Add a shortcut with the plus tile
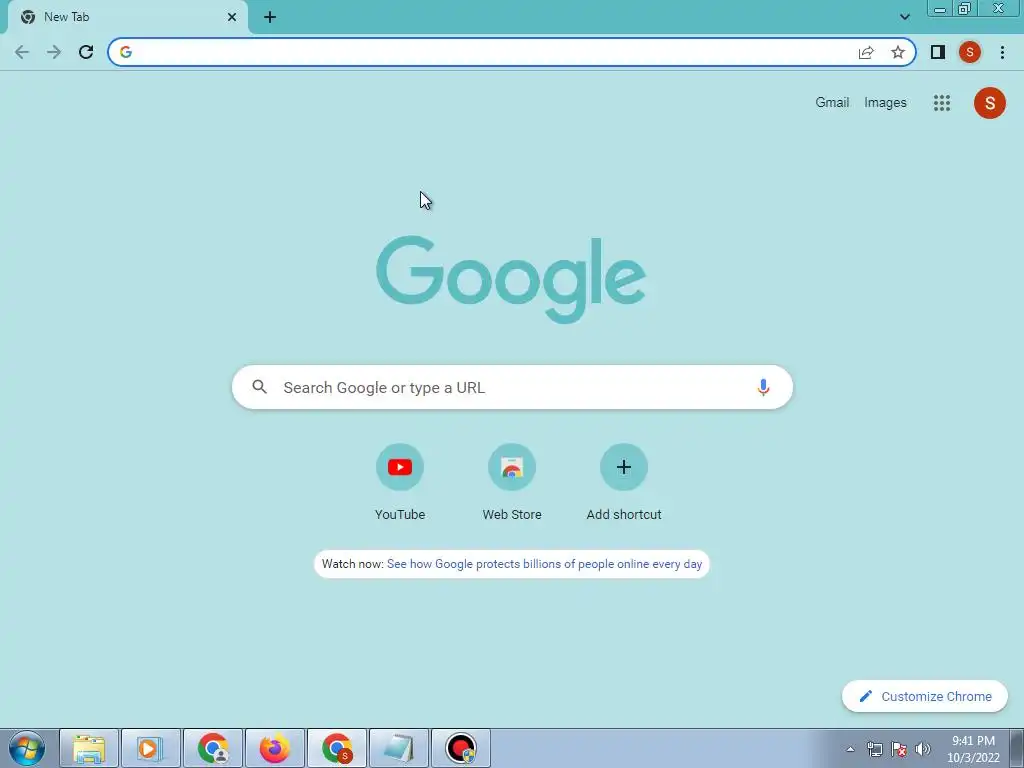Viewport: 1024px width, 768px height. pos(624,482)
